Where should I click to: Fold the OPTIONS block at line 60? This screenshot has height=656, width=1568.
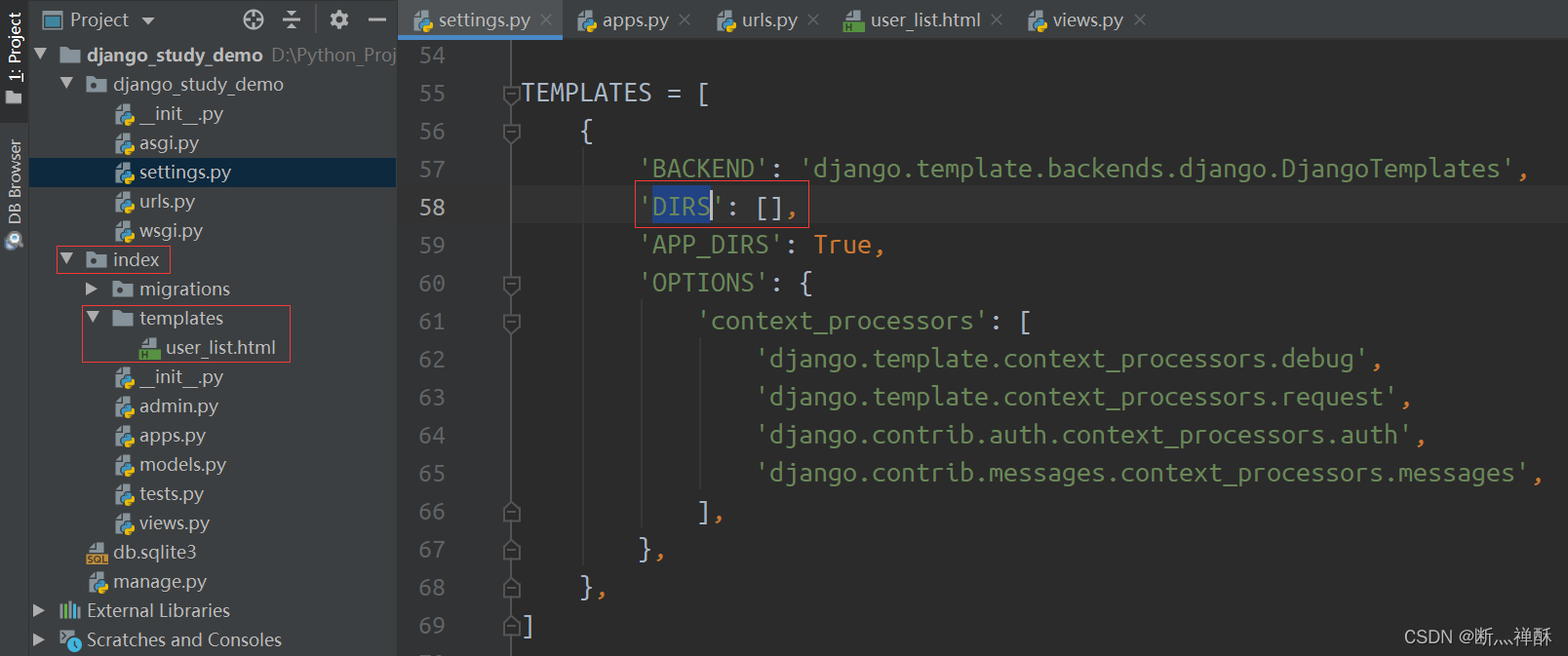tap(511, 284)
